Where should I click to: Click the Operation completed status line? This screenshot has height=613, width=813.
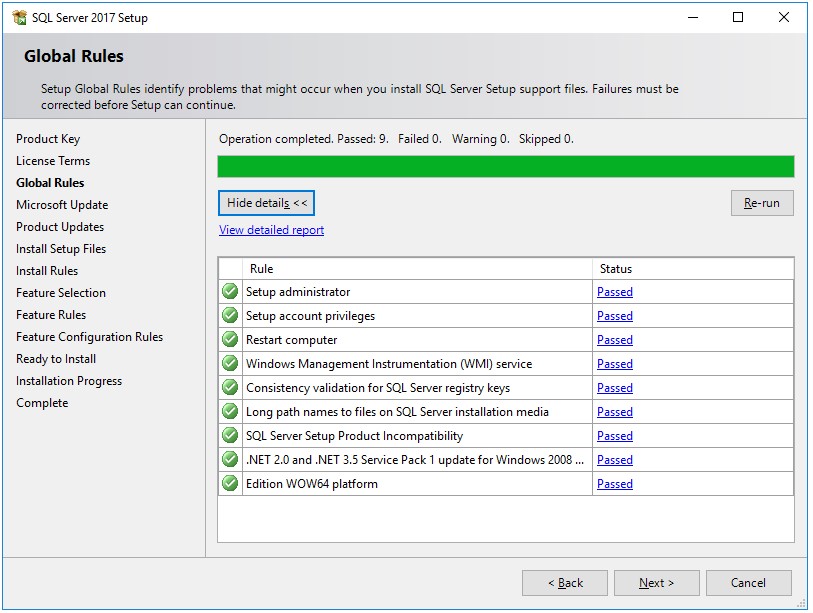396,139
